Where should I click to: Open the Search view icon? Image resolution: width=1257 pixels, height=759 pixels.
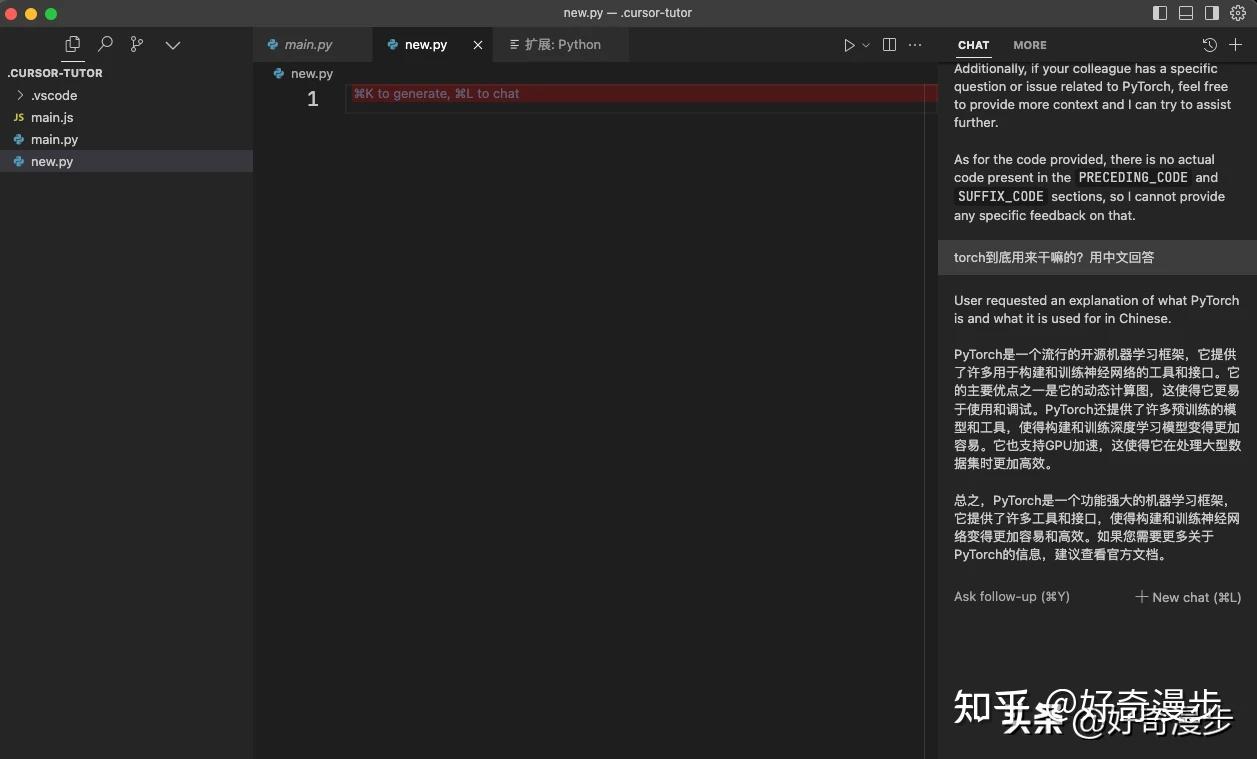coord(105,44)
